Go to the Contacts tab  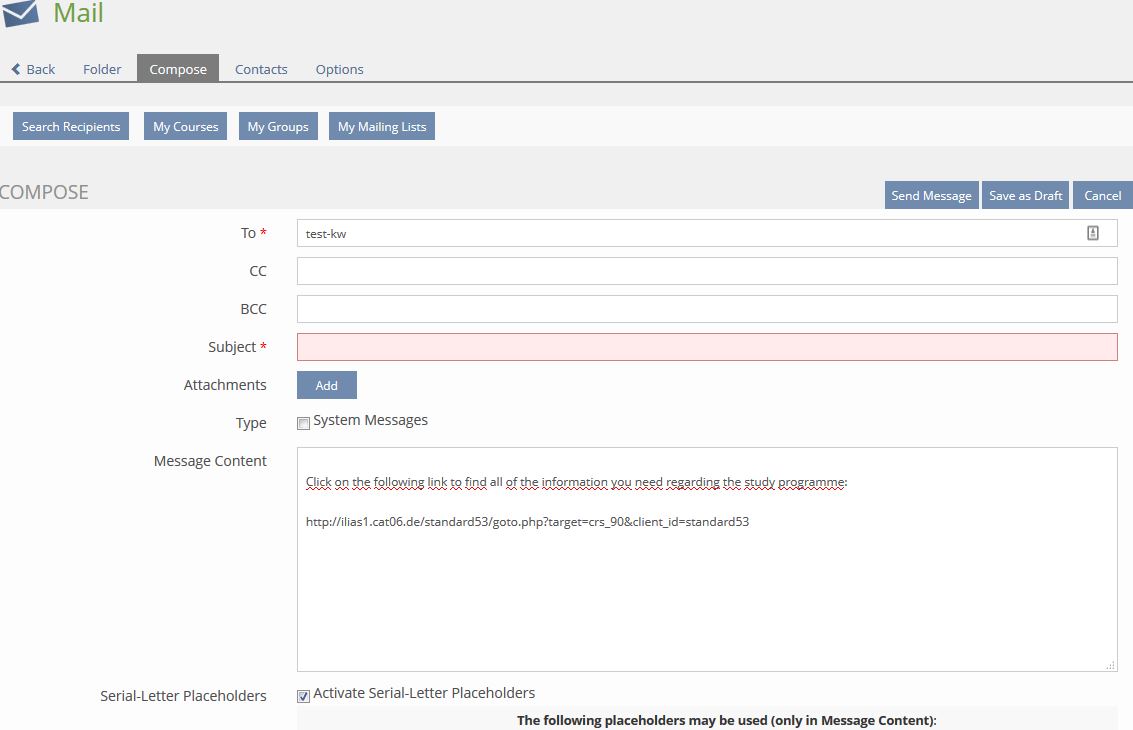point(261,69)
